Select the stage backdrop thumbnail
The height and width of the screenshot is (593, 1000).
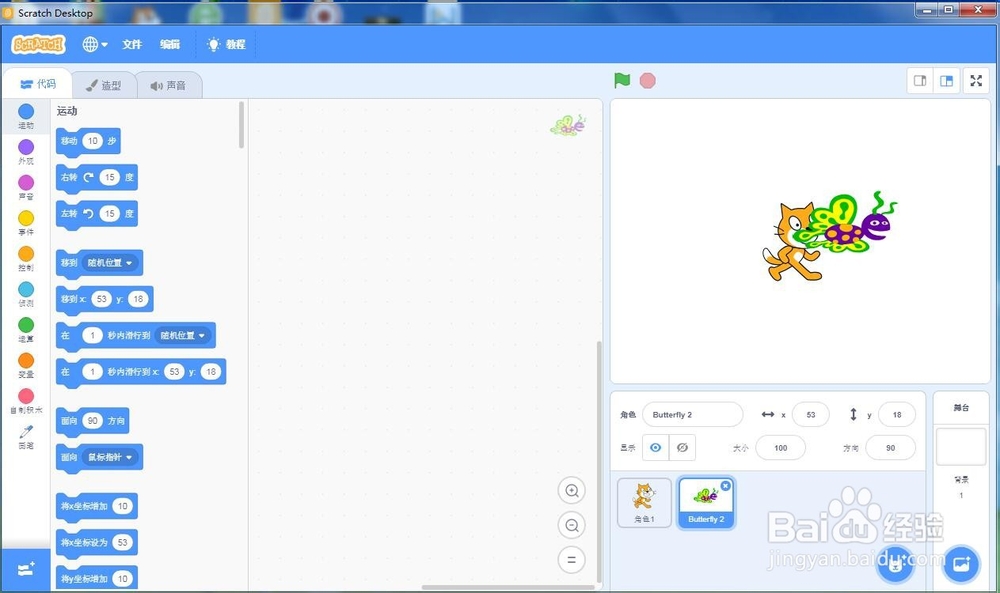click(x=960, y=446)
